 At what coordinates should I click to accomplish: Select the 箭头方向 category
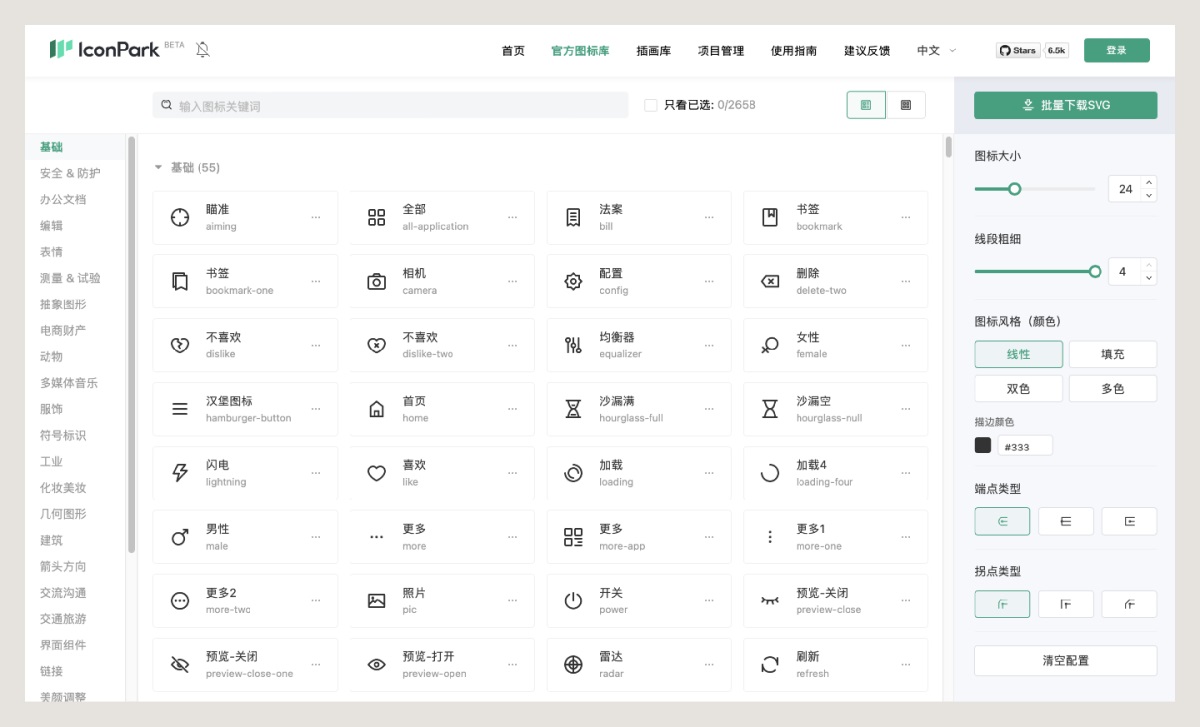pos(63,566)
